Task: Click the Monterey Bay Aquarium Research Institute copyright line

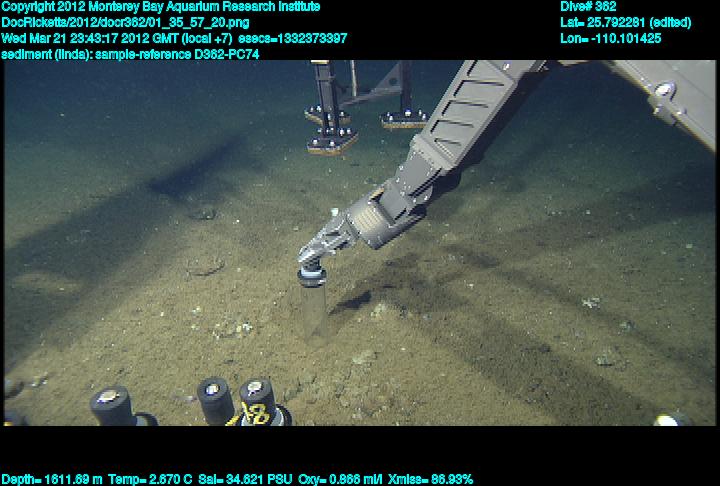Action: 161,7
